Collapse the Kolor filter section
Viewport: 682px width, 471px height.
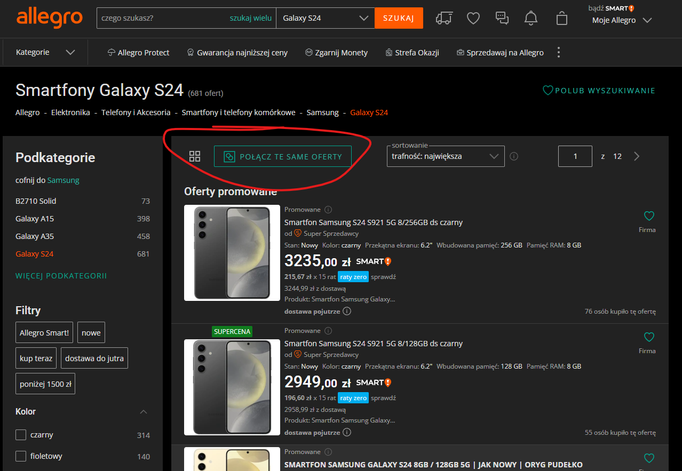[142, 412]
